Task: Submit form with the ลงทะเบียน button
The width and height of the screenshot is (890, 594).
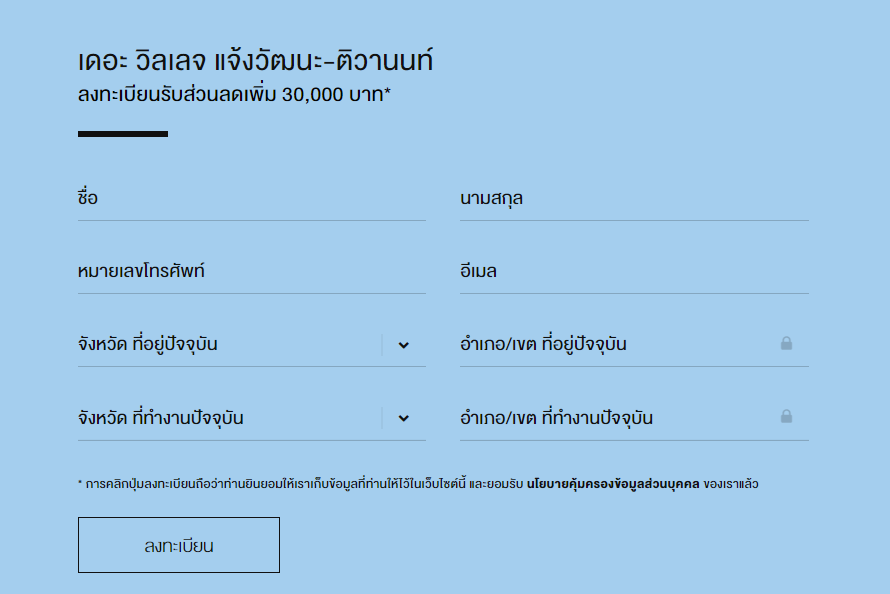Action: point(179,545)
